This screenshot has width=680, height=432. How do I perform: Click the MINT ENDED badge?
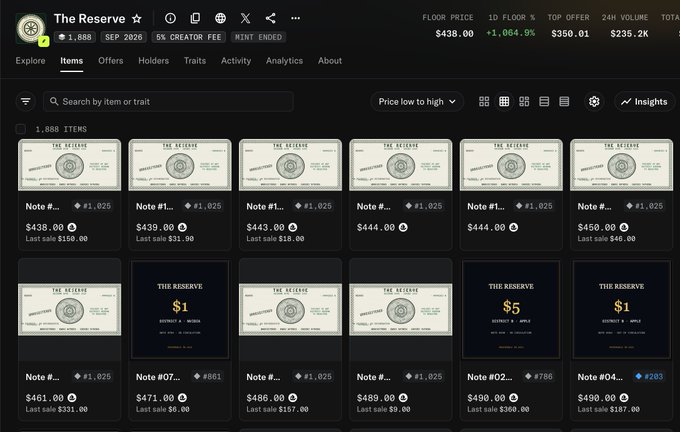pyautogui.click(x=258, y=37)
